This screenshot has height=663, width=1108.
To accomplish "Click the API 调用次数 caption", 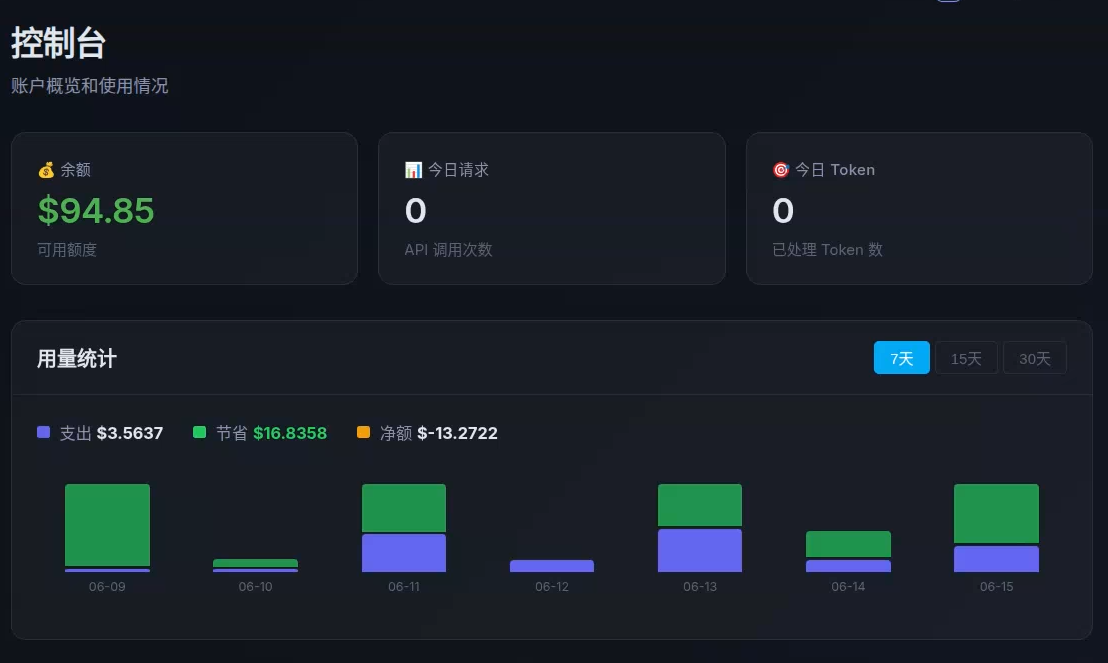I will [448, 250].
